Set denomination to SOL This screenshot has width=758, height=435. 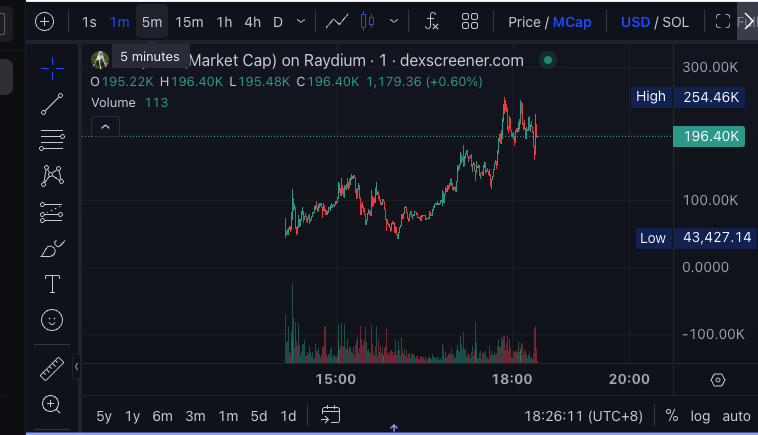(675, 22)
